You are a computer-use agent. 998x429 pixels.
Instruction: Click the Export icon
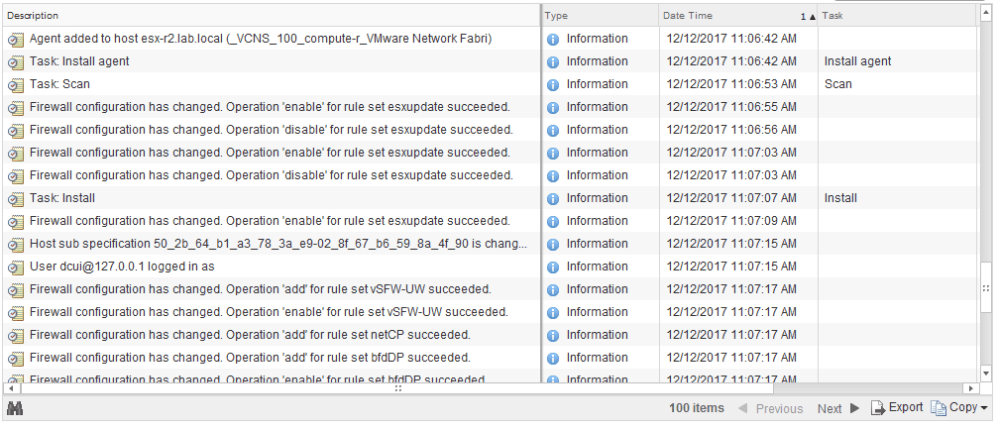click(x=878, y=408)
